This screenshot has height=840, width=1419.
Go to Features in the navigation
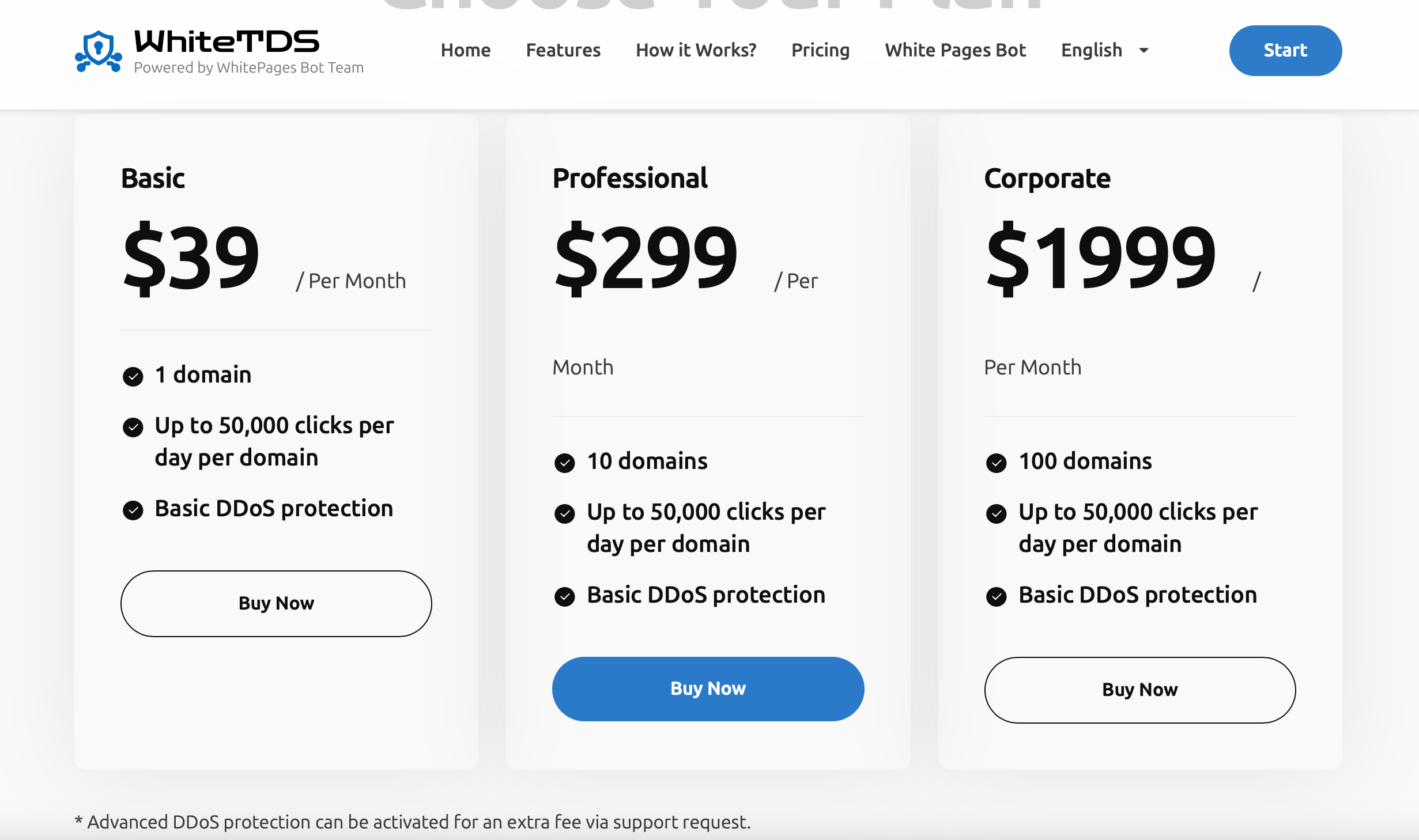point(563,51)
